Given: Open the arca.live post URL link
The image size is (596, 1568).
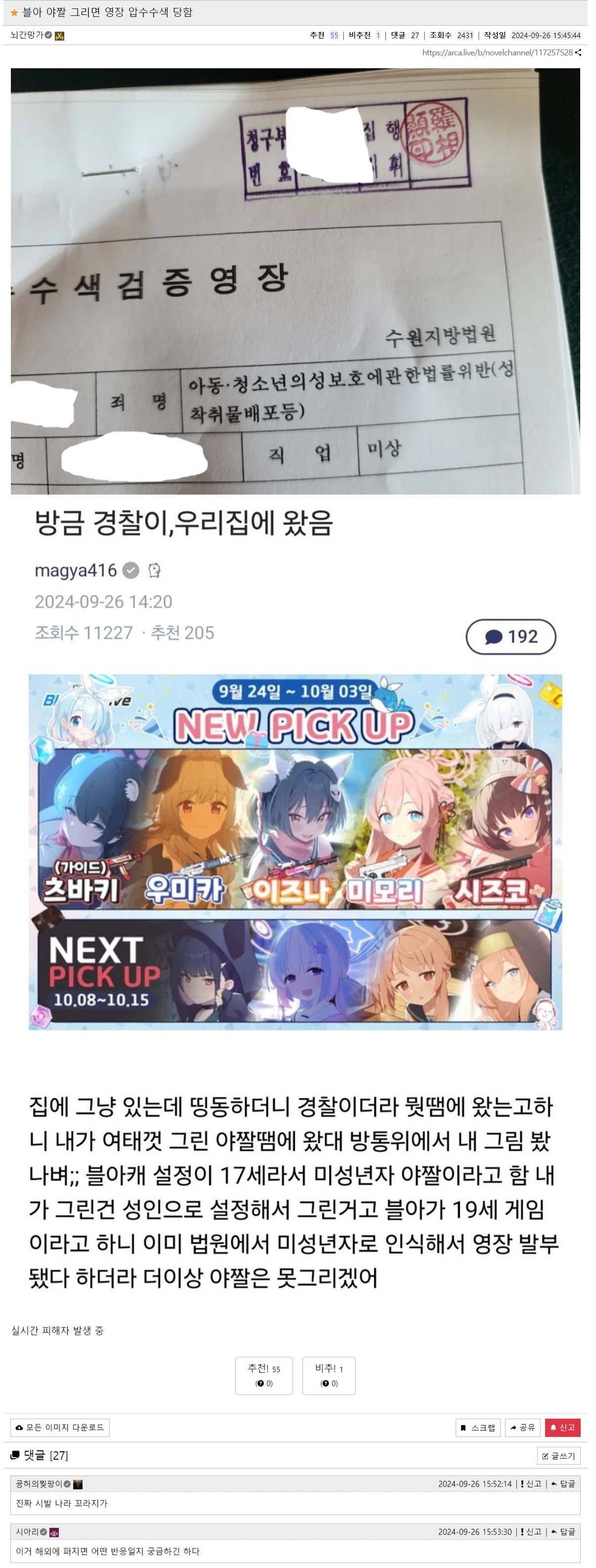Looking at the screenshot, I should [x=497, y=53].
